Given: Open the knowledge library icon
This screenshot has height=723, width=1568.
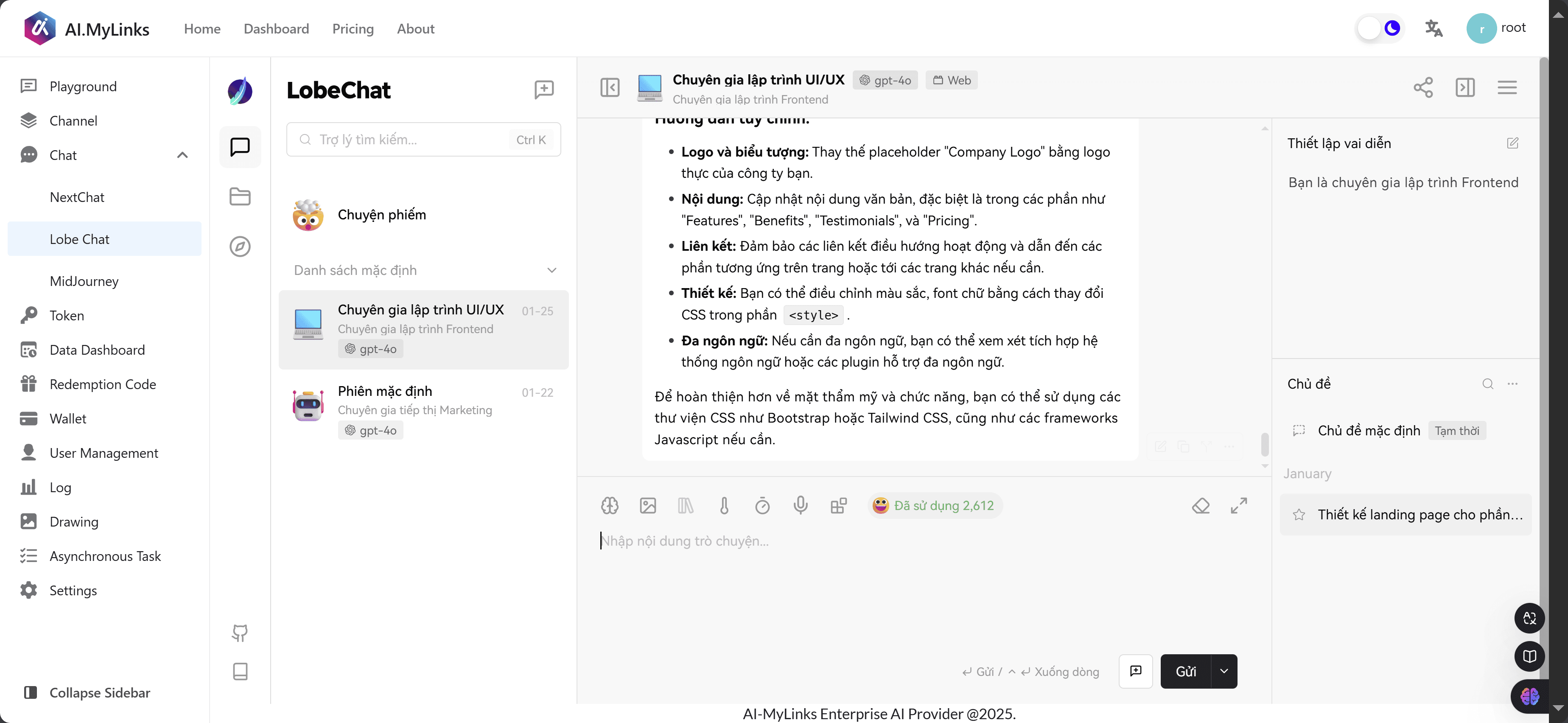Looking at the screenshot, I should click(x=686, y=505).
